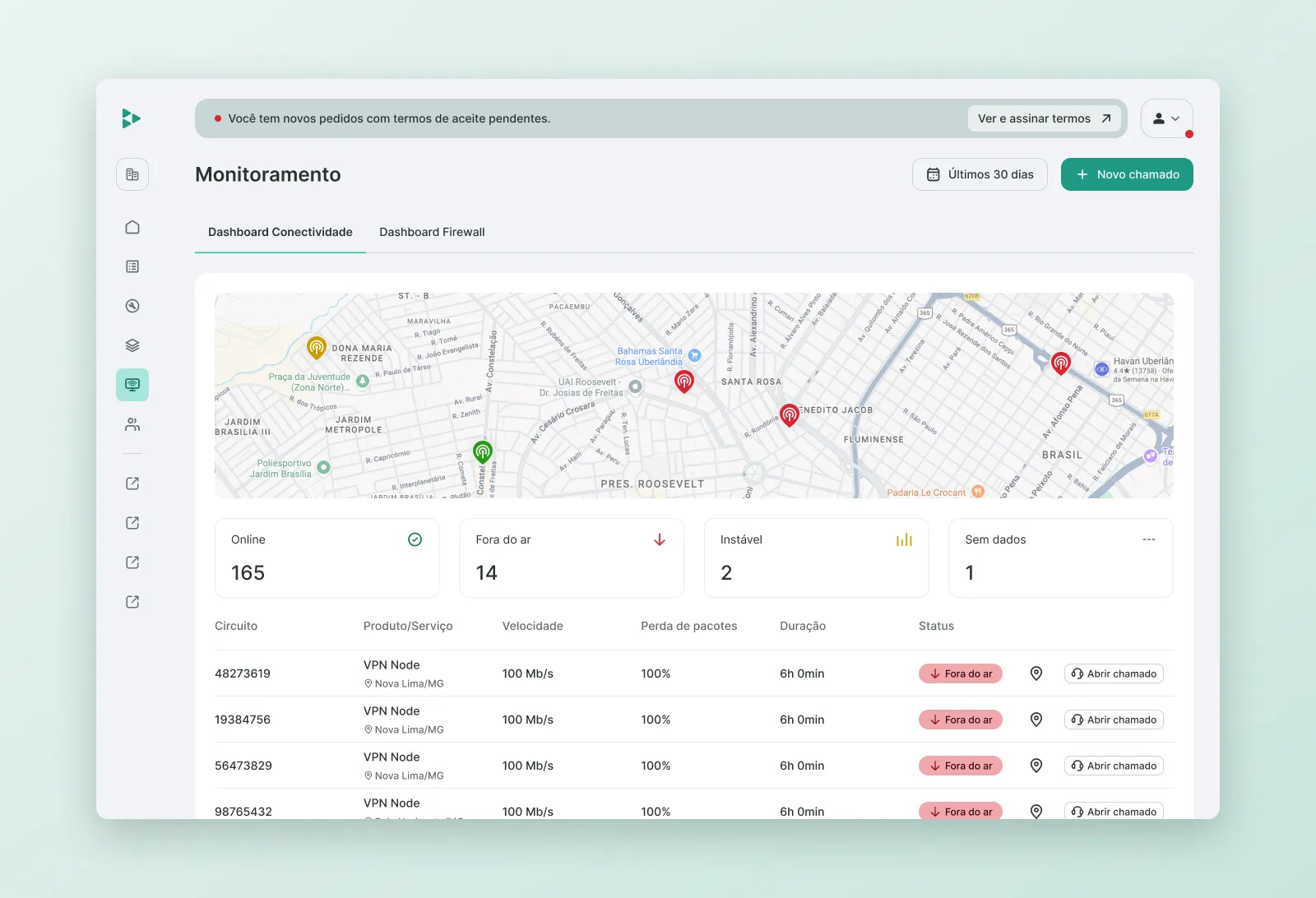Open the users icon in sidebar
This screenshot has width=1316, height=898.
click(132, 424)
